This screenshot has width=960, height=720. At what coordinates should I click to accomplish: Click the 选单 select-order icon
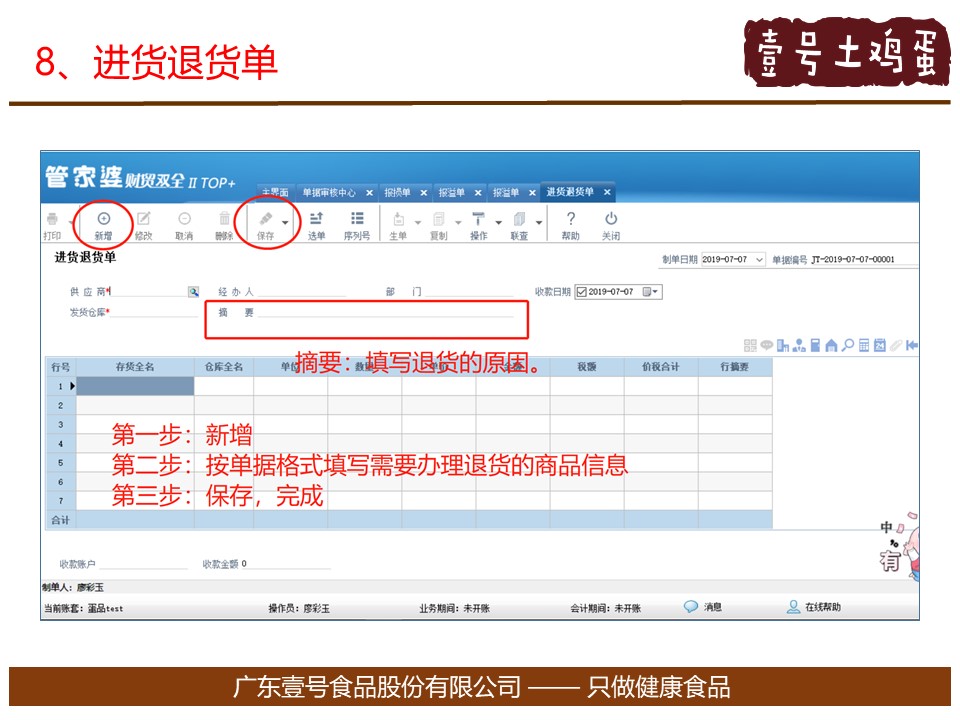click(x=316, y=220)
